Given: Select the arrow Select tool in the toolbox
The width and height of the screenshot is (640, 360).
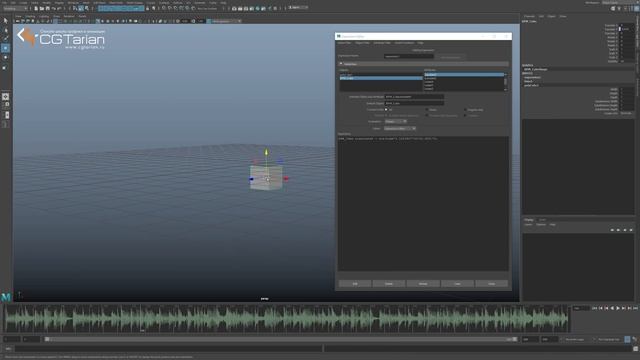Looking at the screenshot, I should (x=5, y=21).
